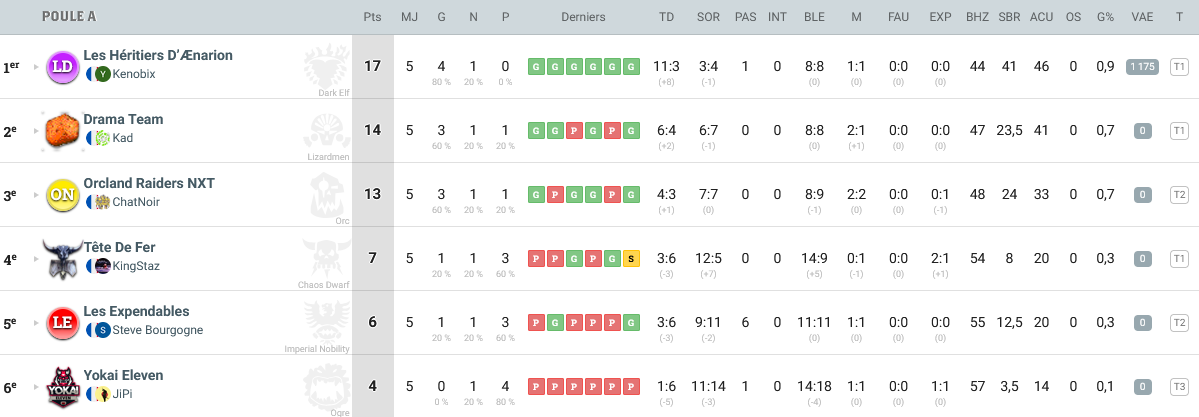Click the 1 175 VAE badge
1199x417 pixels.
(1141, 66)
